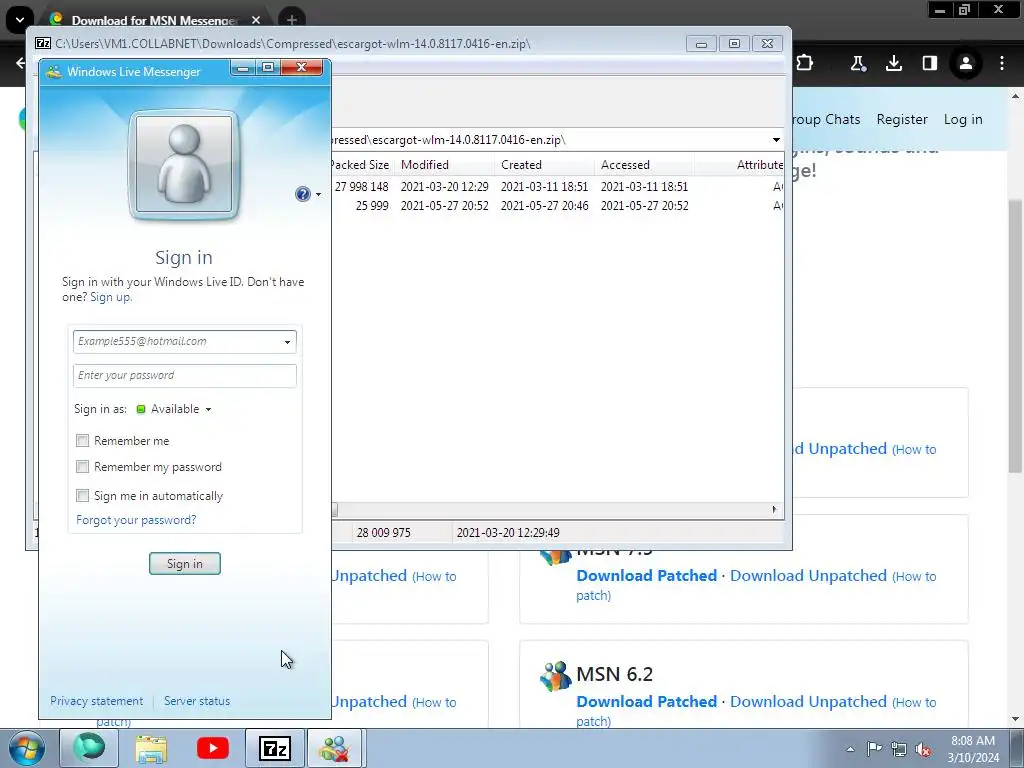The image size is (1024, 768).
Task: Open the browser three-dot menu
Action: 1002,63
